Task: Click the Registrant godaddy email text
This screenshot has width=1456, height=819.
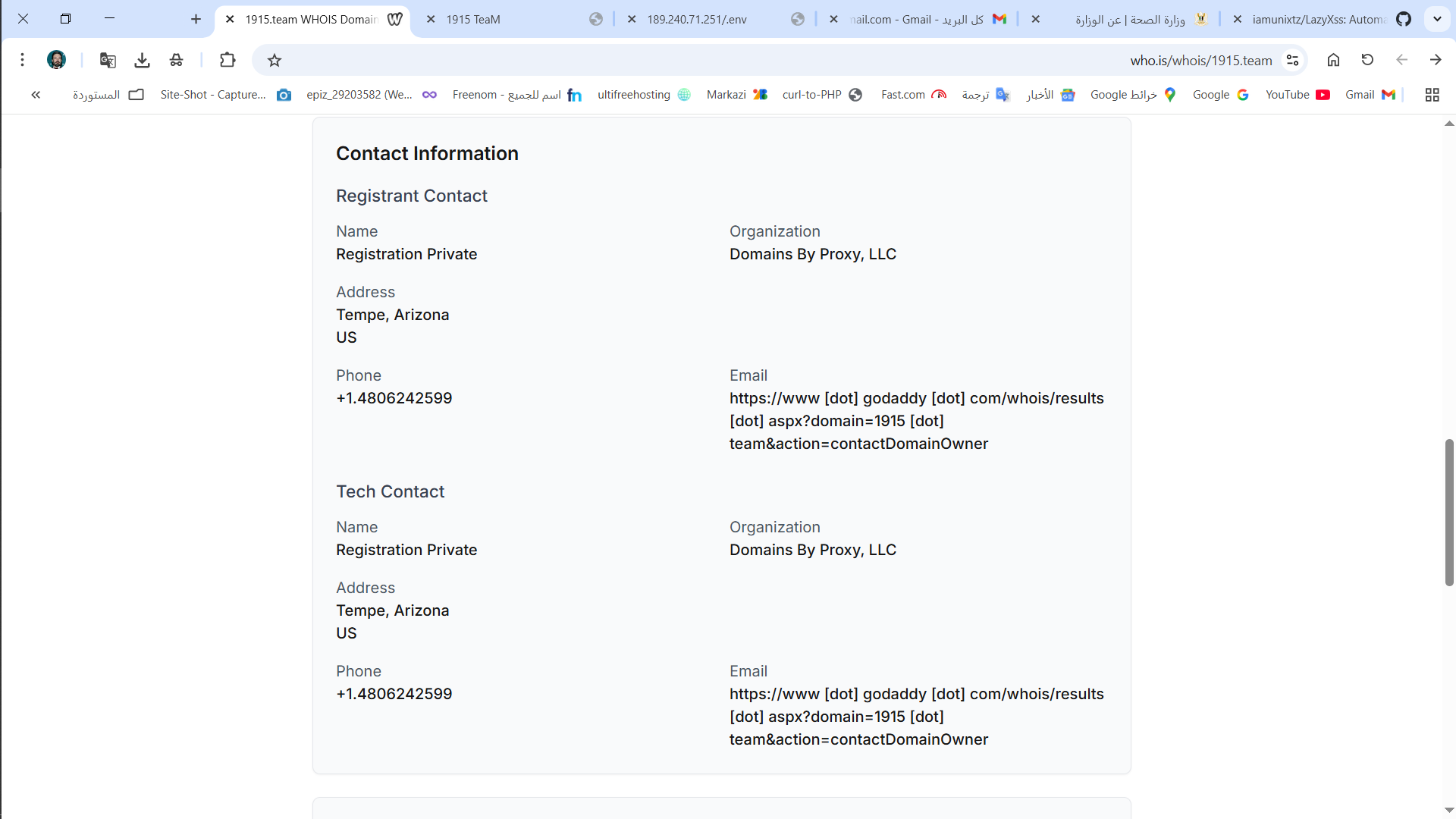Action: click(x=917, y=421)
